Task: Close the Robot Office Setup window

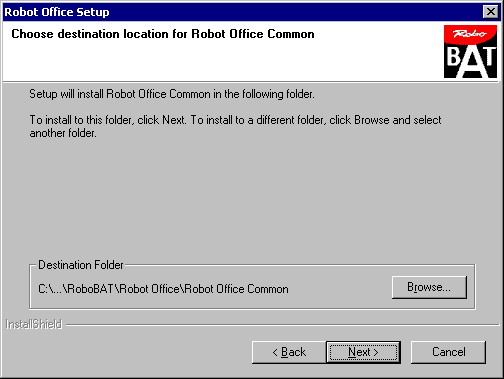Action: [x=491, y=12]
